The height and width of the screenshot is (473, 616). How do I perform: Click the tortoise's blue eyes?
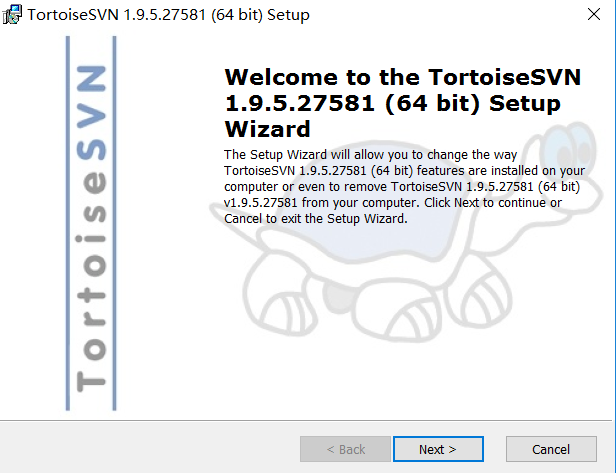coord(570,146)
